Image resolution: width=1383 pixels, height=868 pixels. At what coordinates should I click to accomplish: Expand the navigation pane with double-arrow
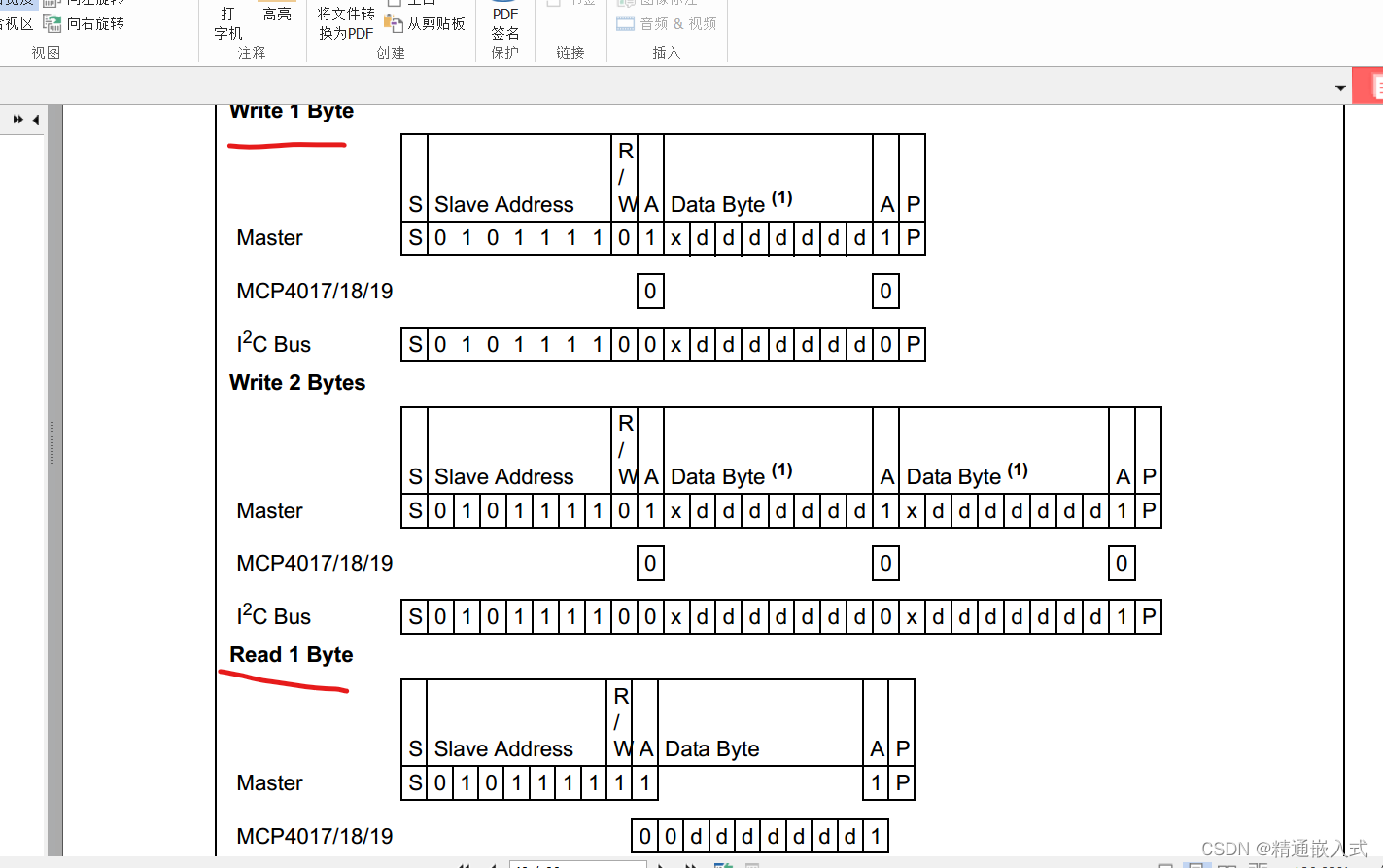[18, 120]
